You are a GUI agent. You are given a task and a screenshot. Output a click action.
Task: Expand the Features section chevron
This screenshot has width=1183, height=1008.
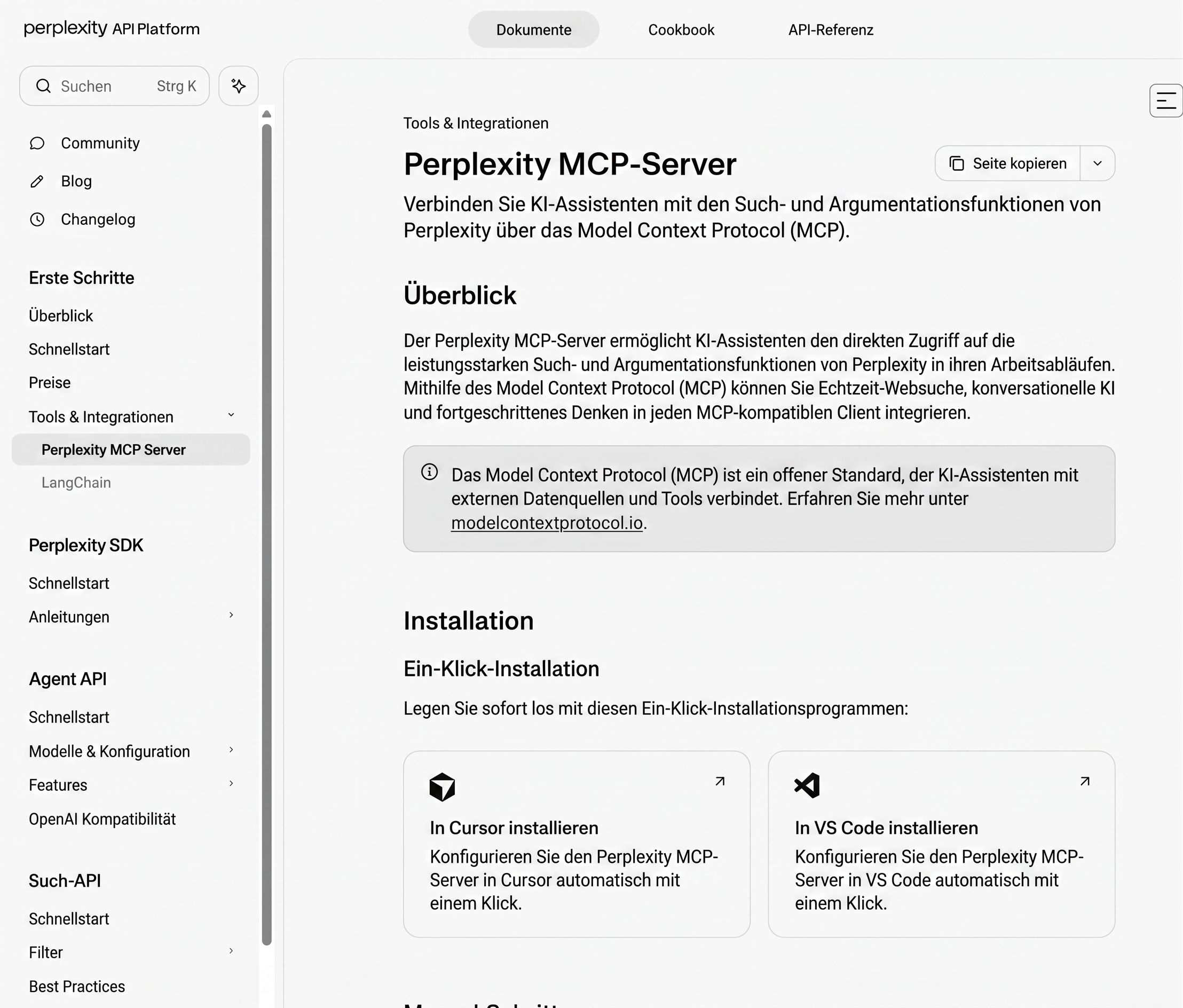pyautogui.click(x=231, y=784)
